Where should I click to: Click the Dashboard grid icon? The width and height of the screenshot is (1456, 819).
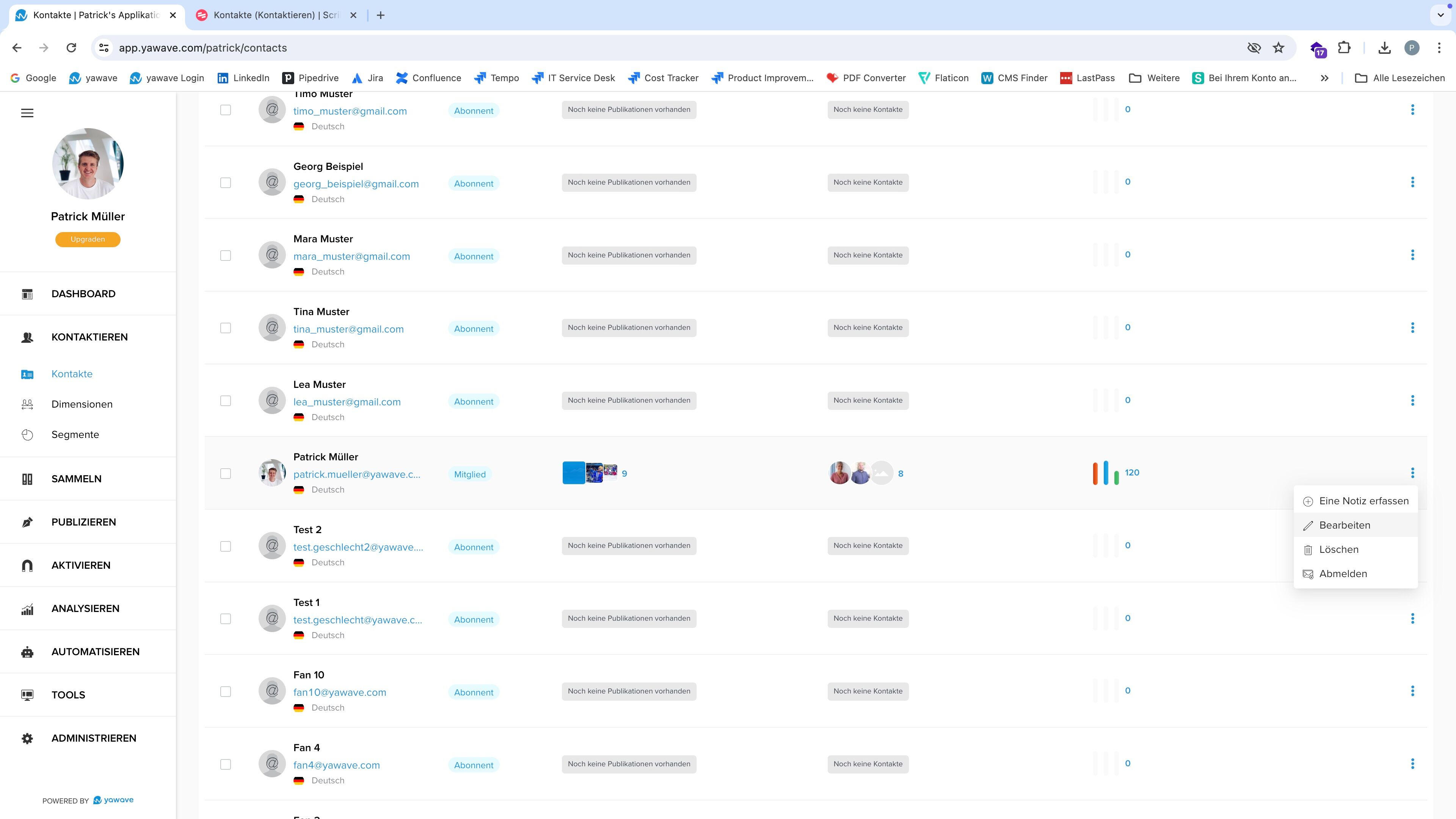[x=27, y=294]
